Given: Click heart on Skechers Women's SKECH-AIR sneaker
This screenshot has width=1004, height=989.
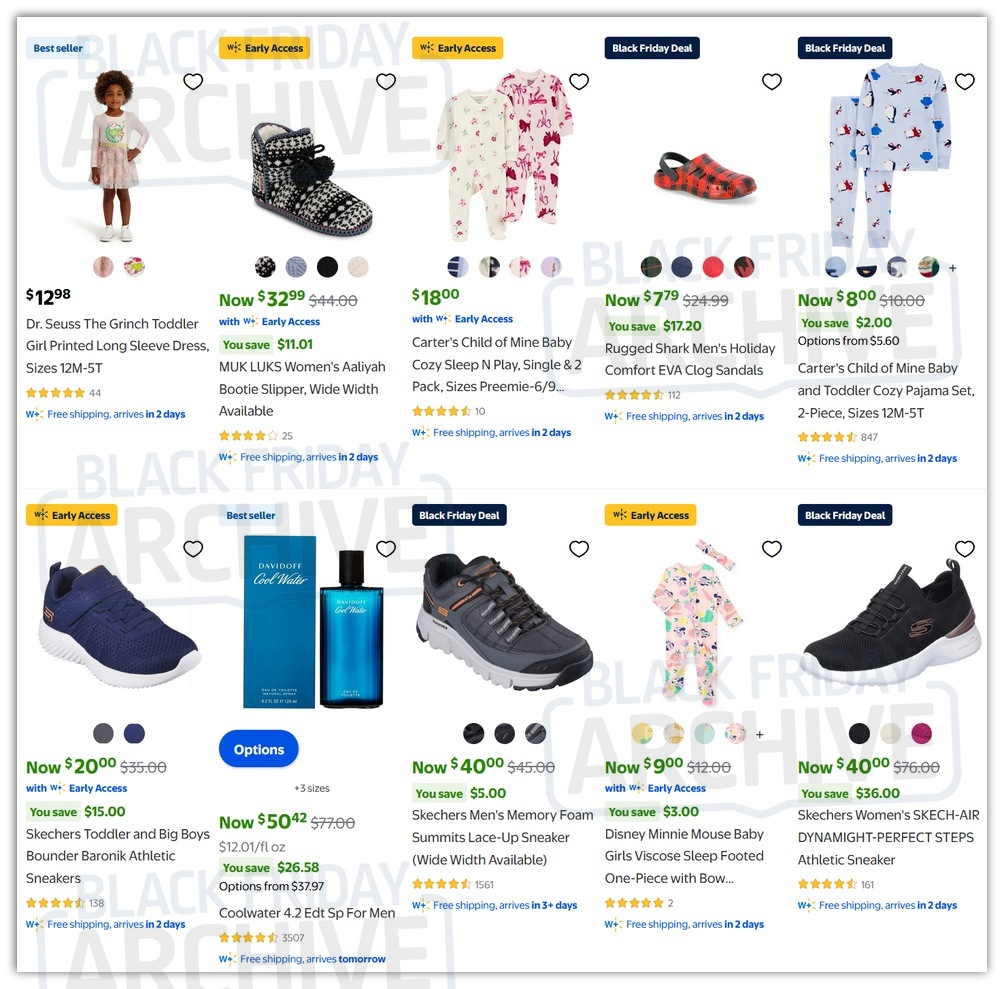Looking at the screenshot, I should (965, 549).
